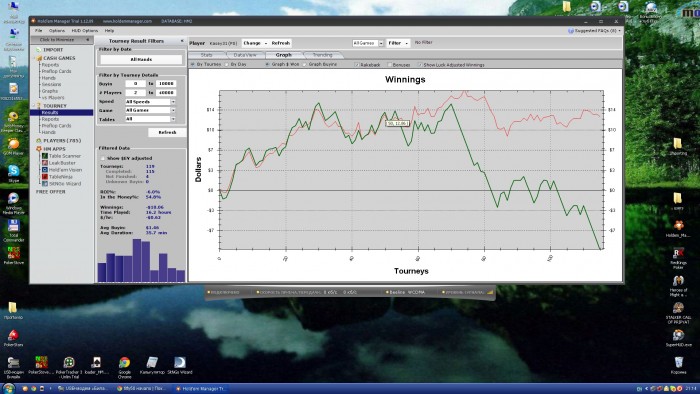700x394 pixels.
Task: Click the minimize sidebar arrow icon
Action: click(x=88, y=40)
